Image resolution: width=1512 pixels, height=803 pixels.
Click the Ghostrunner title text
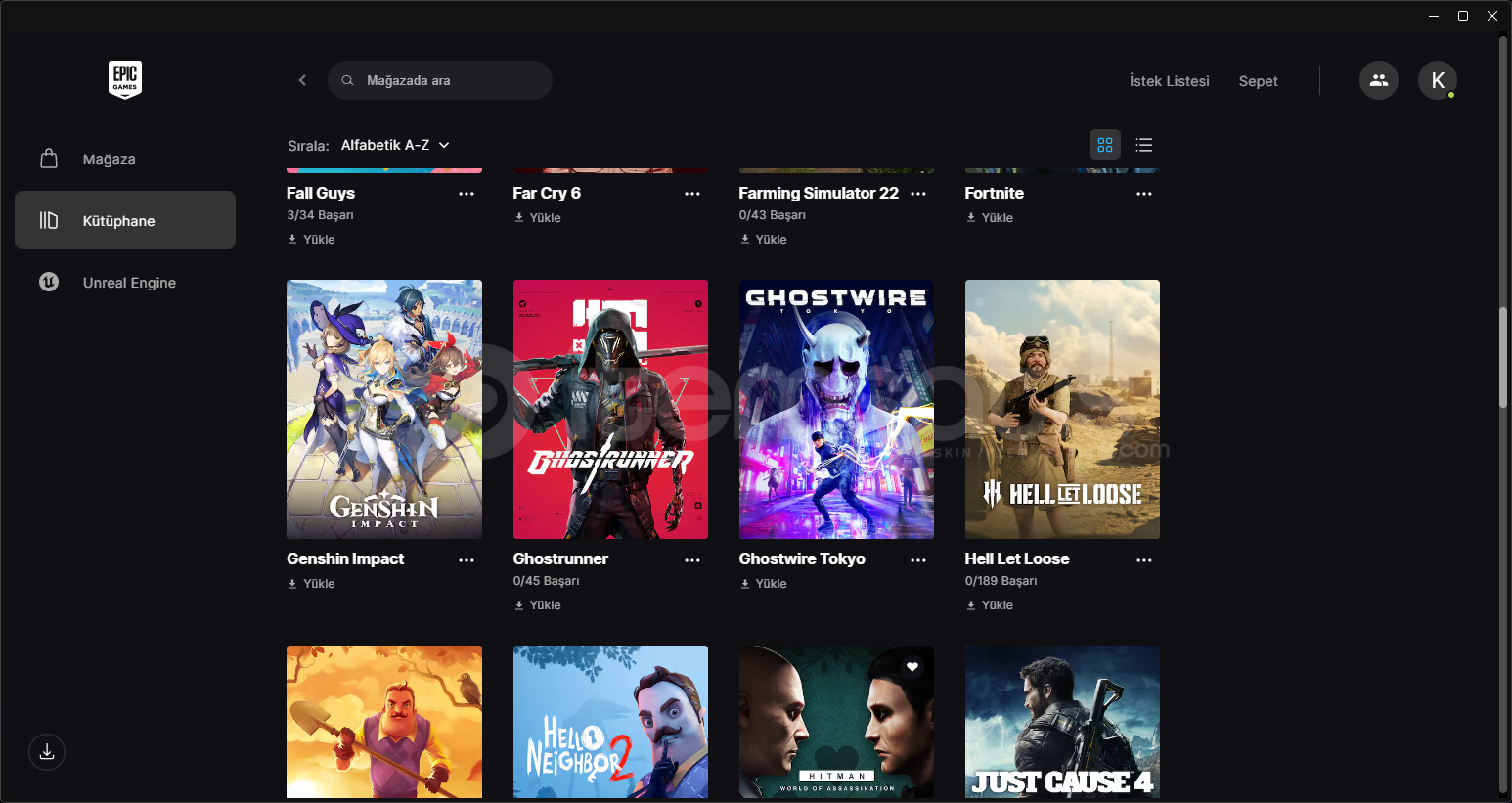click(x=560, y=558)
